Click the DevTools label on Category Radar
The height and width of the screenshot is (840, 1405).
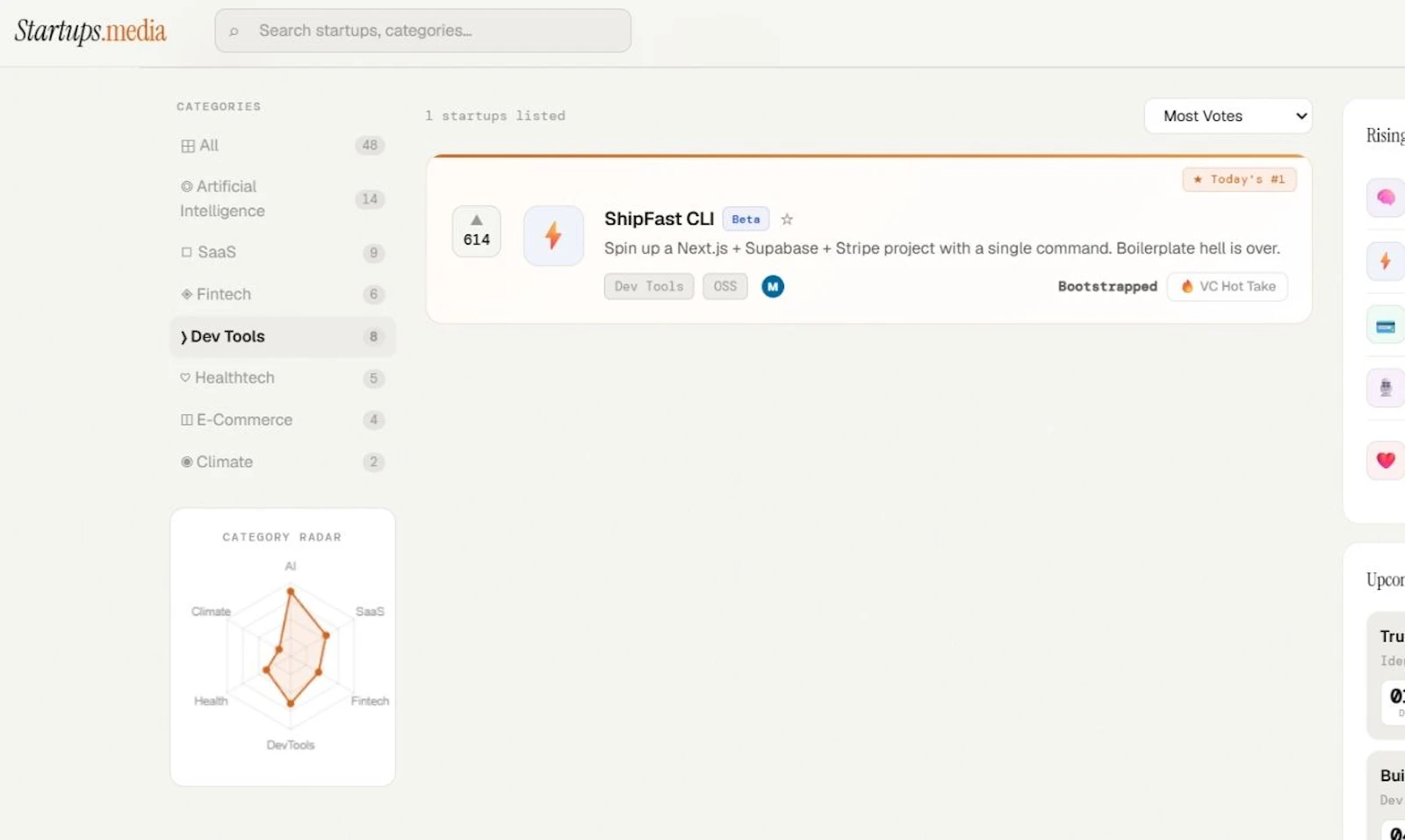tap(291, 744)
